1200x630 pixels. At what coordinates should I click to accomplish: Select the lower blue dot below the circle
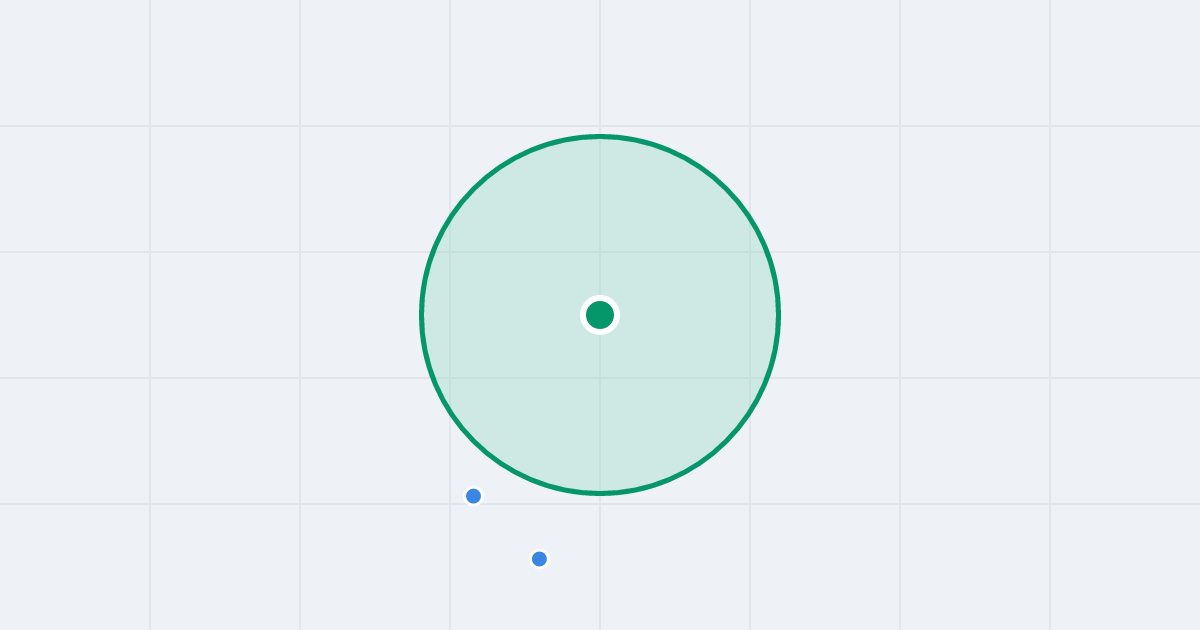point(539,559)
